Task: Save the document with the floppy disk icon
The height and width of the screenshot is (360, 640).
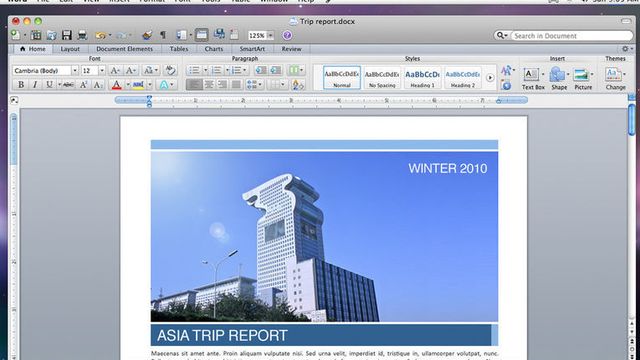Action: pos(67,35)
